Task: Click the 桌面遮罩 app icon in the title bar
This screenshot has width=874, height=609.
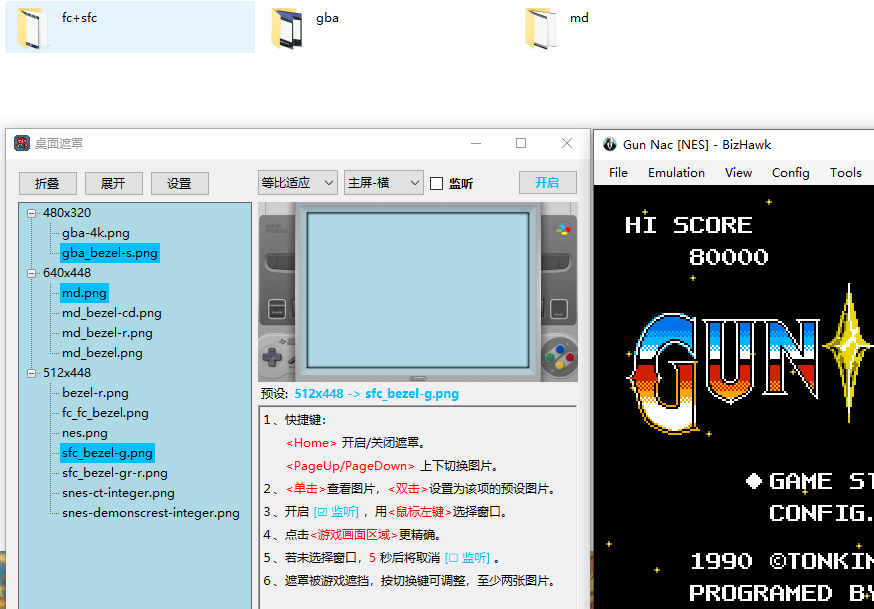Action: 22,144
